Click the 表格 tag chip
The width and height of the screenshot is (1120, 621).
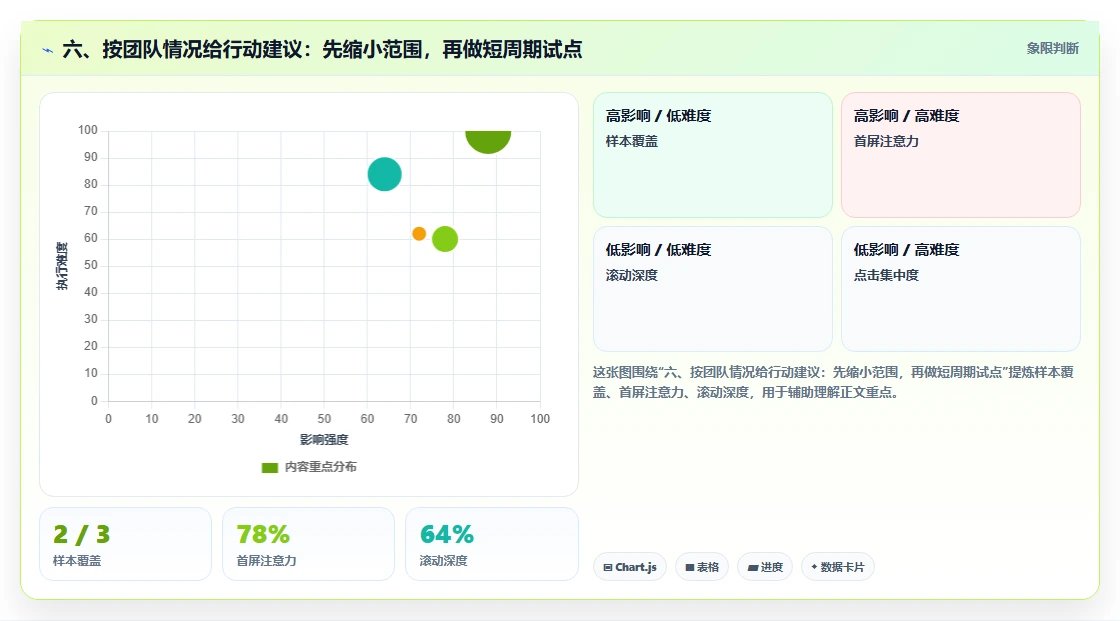[702, 567]
